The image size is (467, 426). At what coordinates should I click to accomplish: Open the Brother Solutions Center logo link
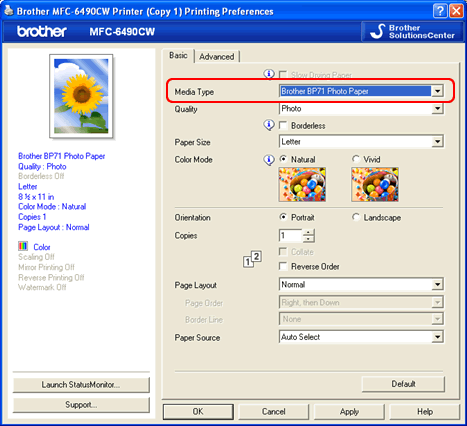[x=412, y=32]
